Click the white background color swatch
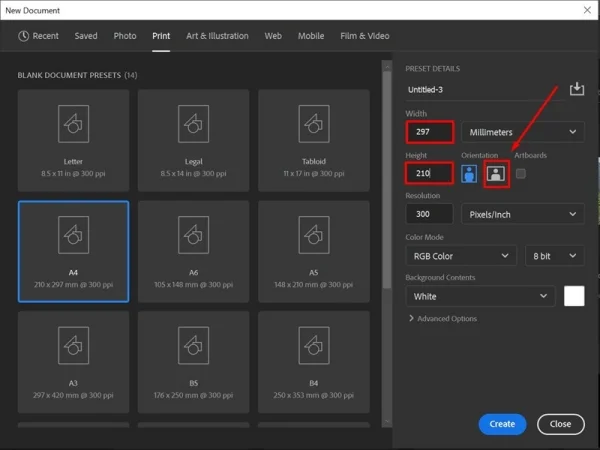The image size is (600, 450). tap(574, 296)
